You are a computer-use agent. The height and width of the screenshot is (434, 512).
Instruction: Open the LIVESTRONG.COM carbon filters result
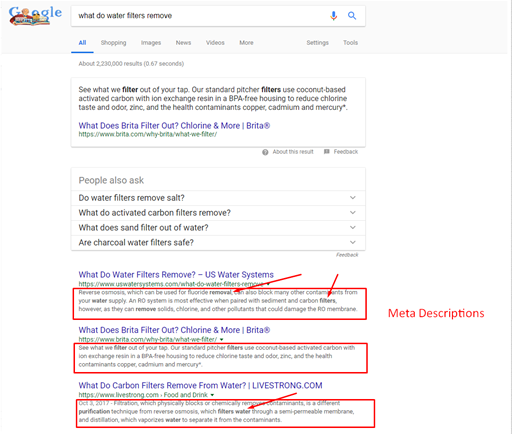[x=200, y=385]
